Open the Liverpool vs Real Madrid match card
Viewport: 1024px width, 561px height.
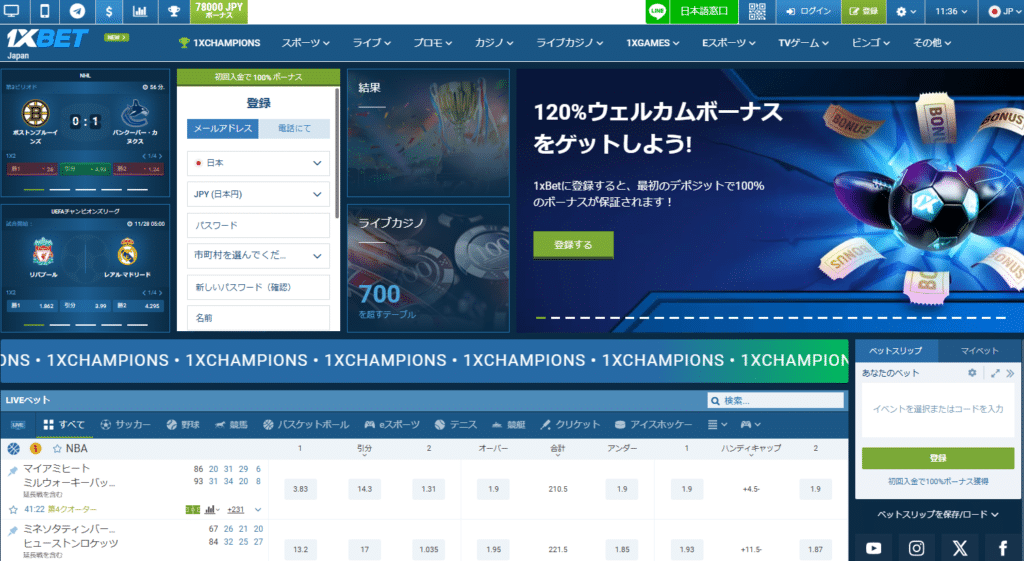(86, 268)
